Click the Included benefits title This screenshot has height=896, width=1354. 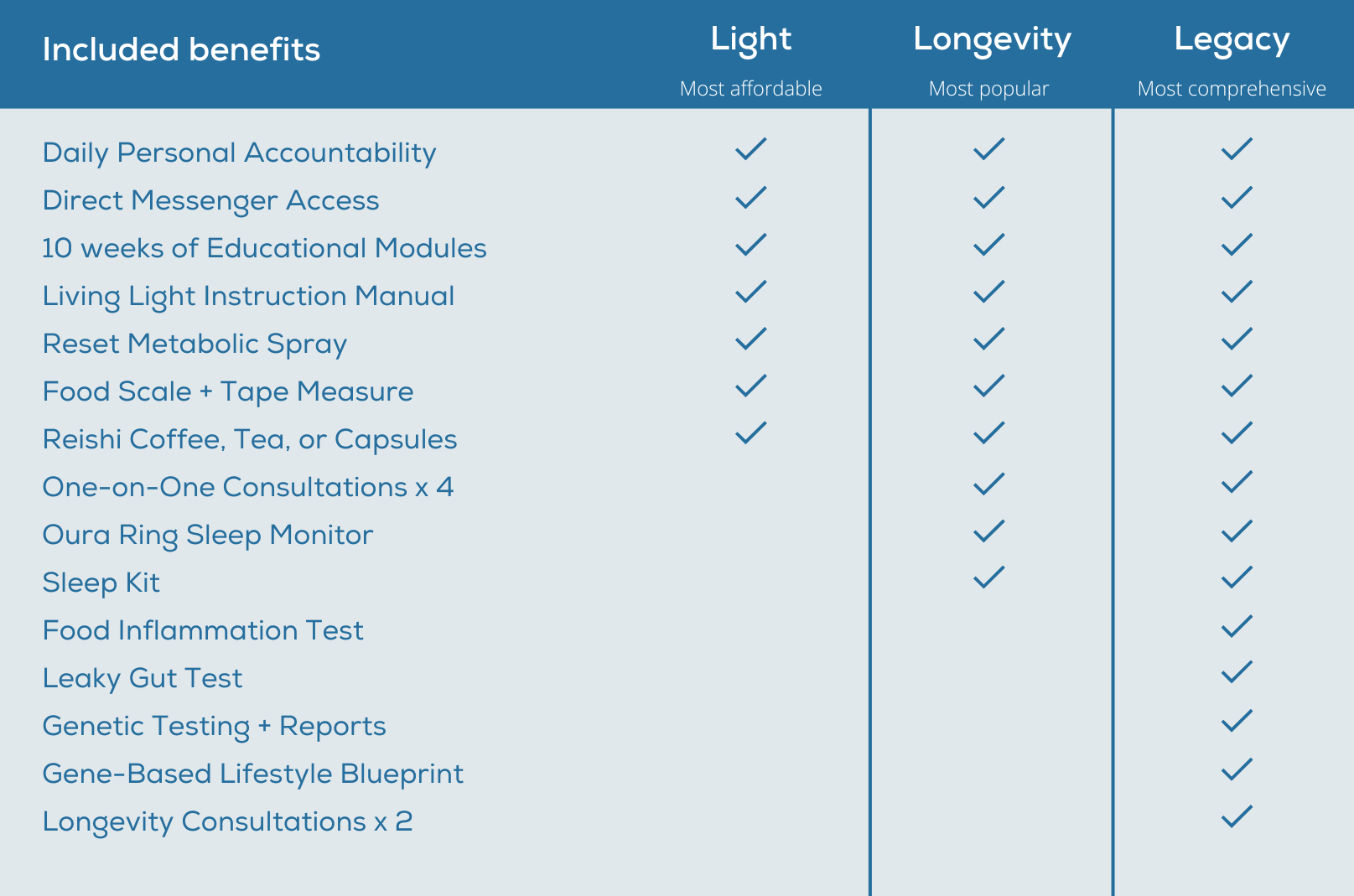pos(181,49)
